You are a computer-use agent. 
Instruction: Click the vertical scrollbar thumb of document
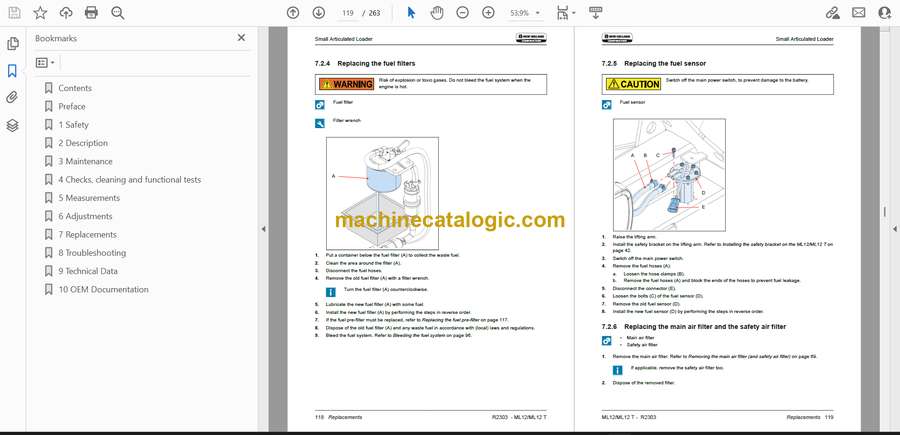(x=885, y=211)
